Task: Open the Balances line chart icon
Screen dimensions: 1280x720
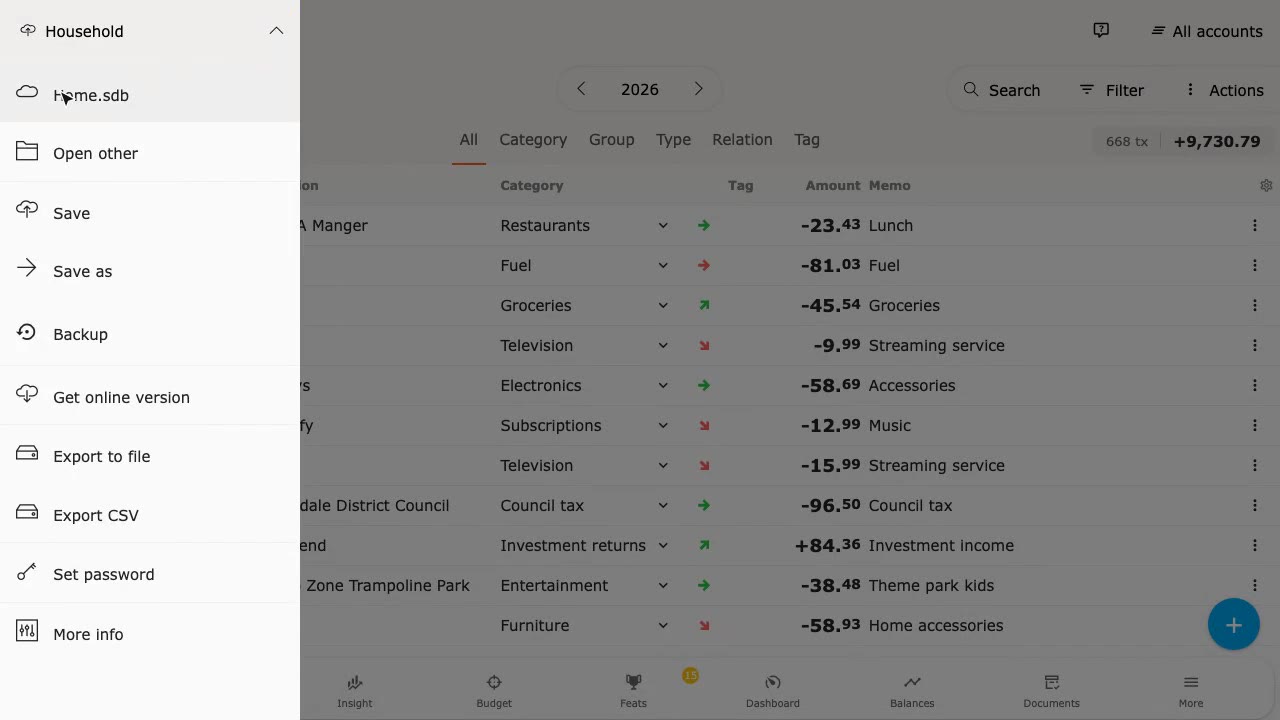Action: [912, 682]
